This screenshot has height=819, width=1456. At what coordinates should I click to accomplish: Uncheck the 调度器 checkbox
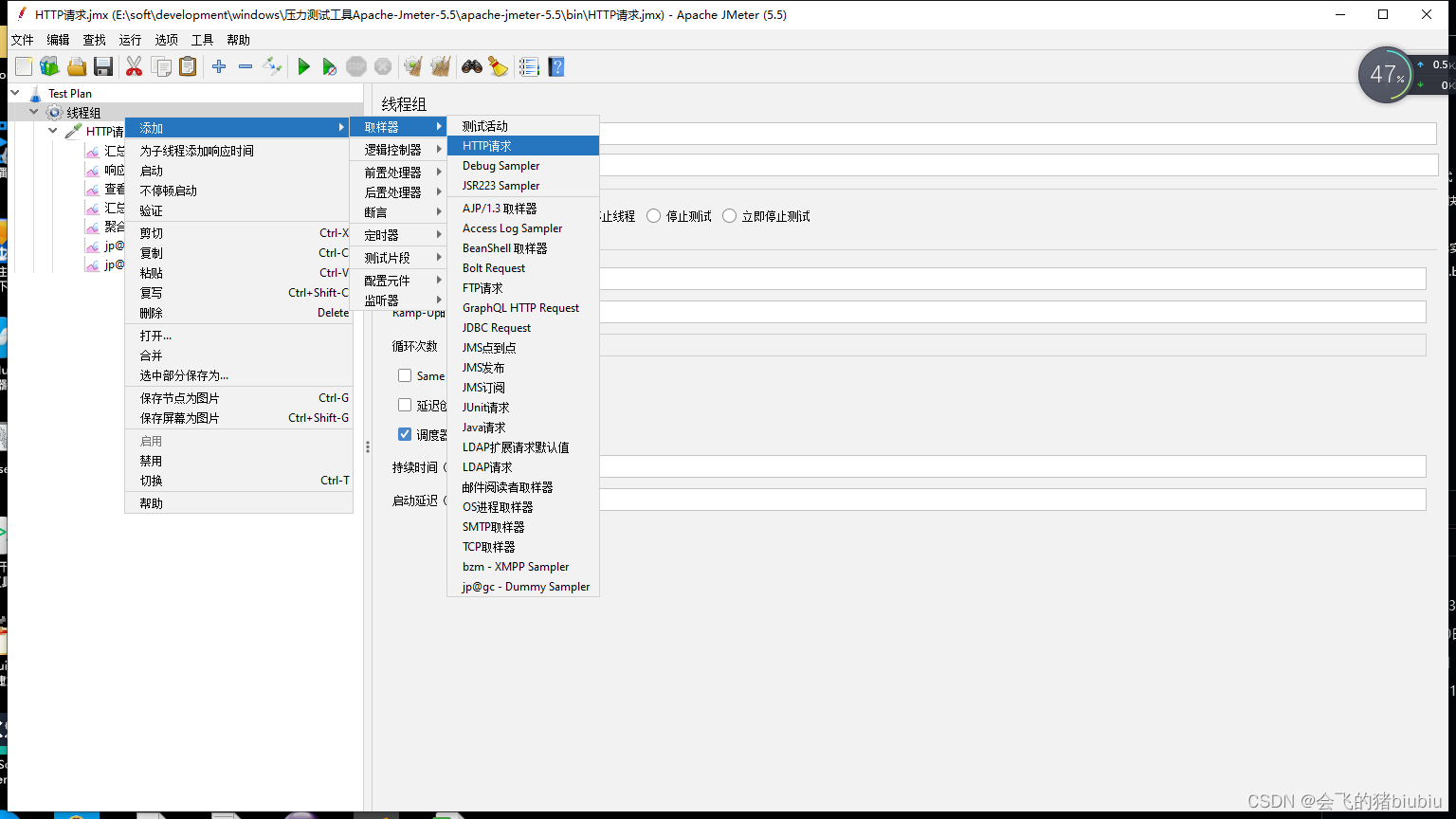coord(406,435)
